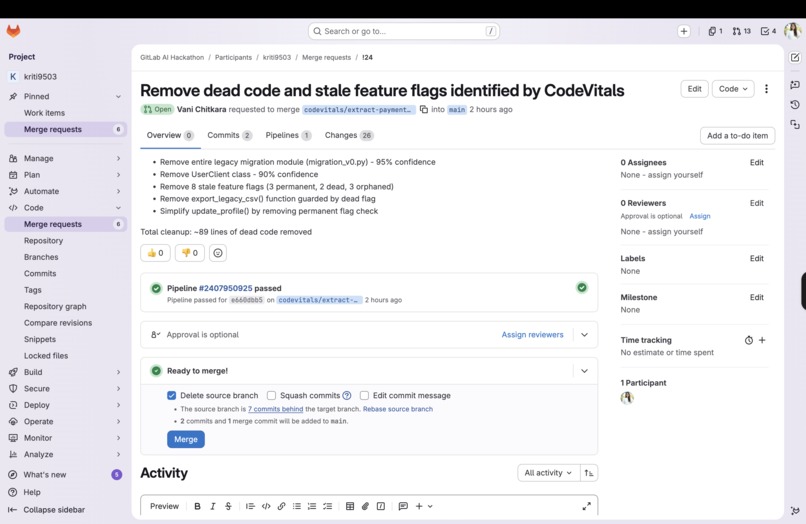The image size is (806, 524).
Task: Edit Assignees in right sidebar
Action: 756,162
